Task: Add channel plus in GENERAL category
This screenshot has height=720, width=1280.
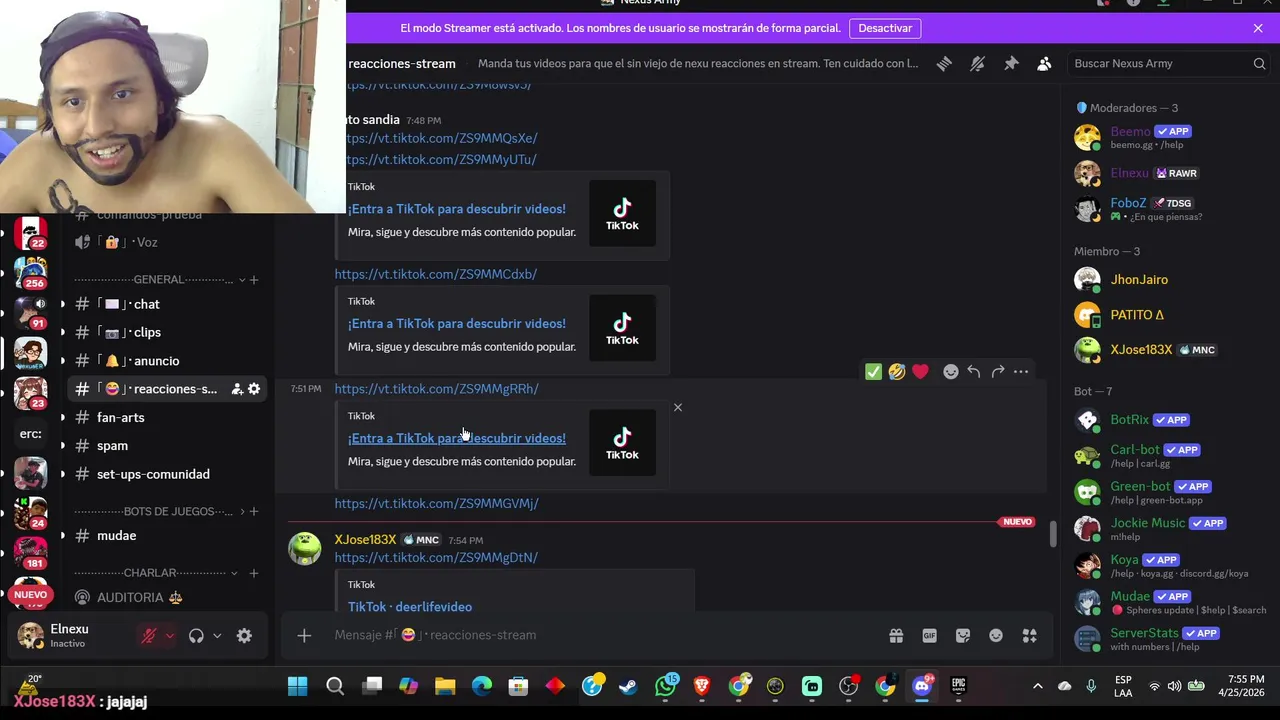Action: [254, 280]
